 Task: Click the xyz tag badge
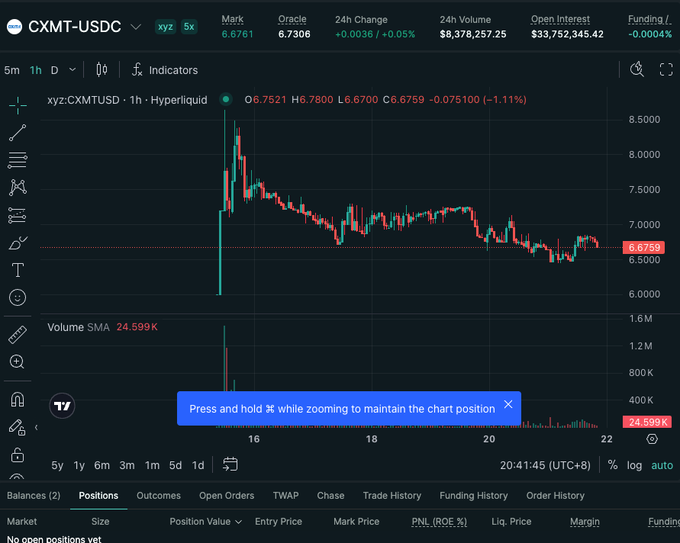165,27
